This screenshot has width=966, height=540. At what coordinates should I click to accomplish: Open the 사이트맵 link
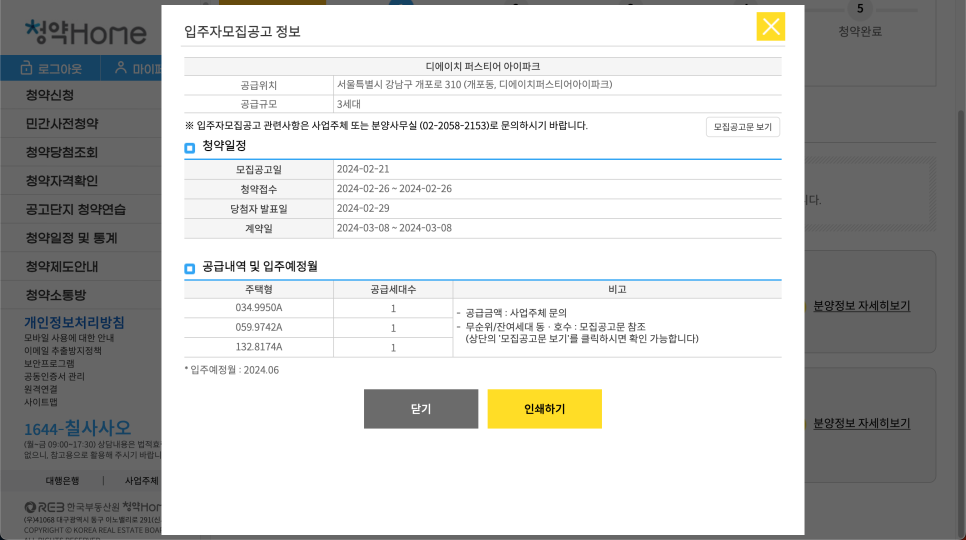click(41, 402)
